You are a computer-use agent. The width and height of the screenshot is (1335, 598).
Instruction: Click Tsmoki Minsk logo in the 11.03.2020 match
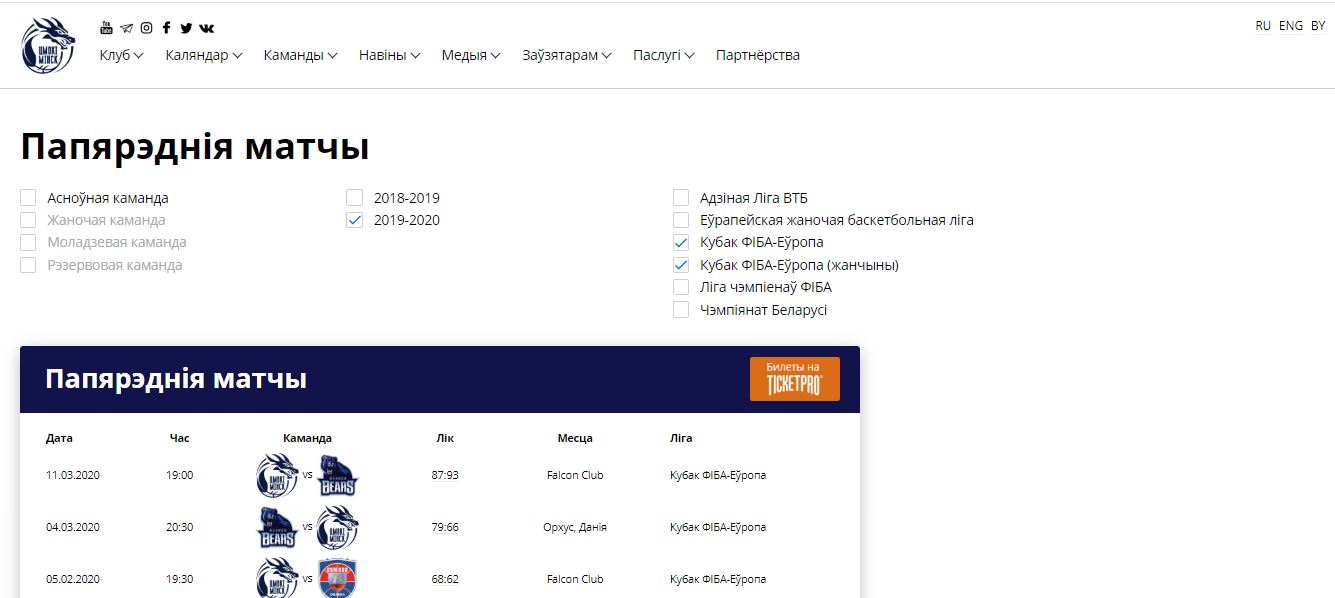click(277, 475)
